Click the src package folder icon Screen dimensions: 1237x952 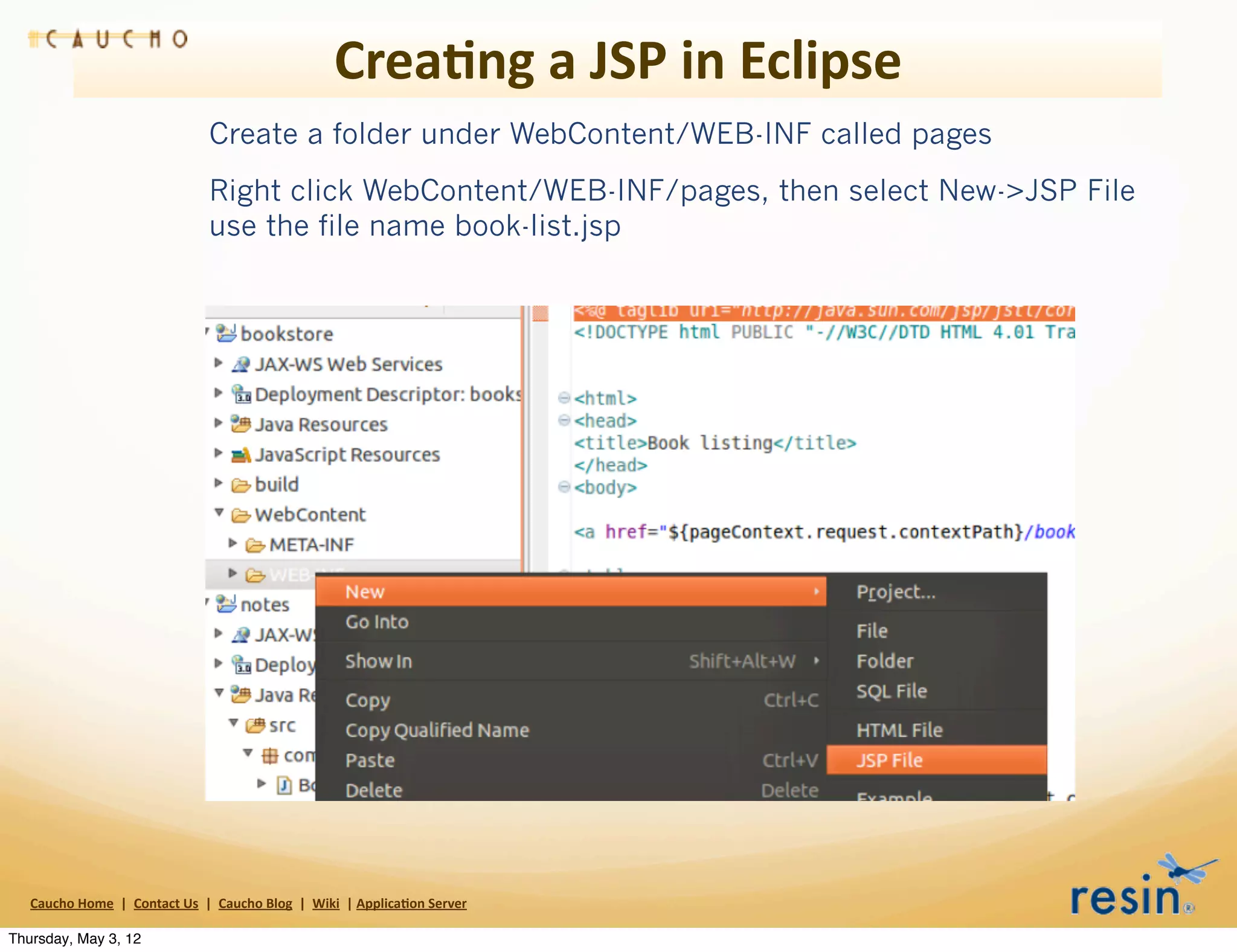(255, 725)
